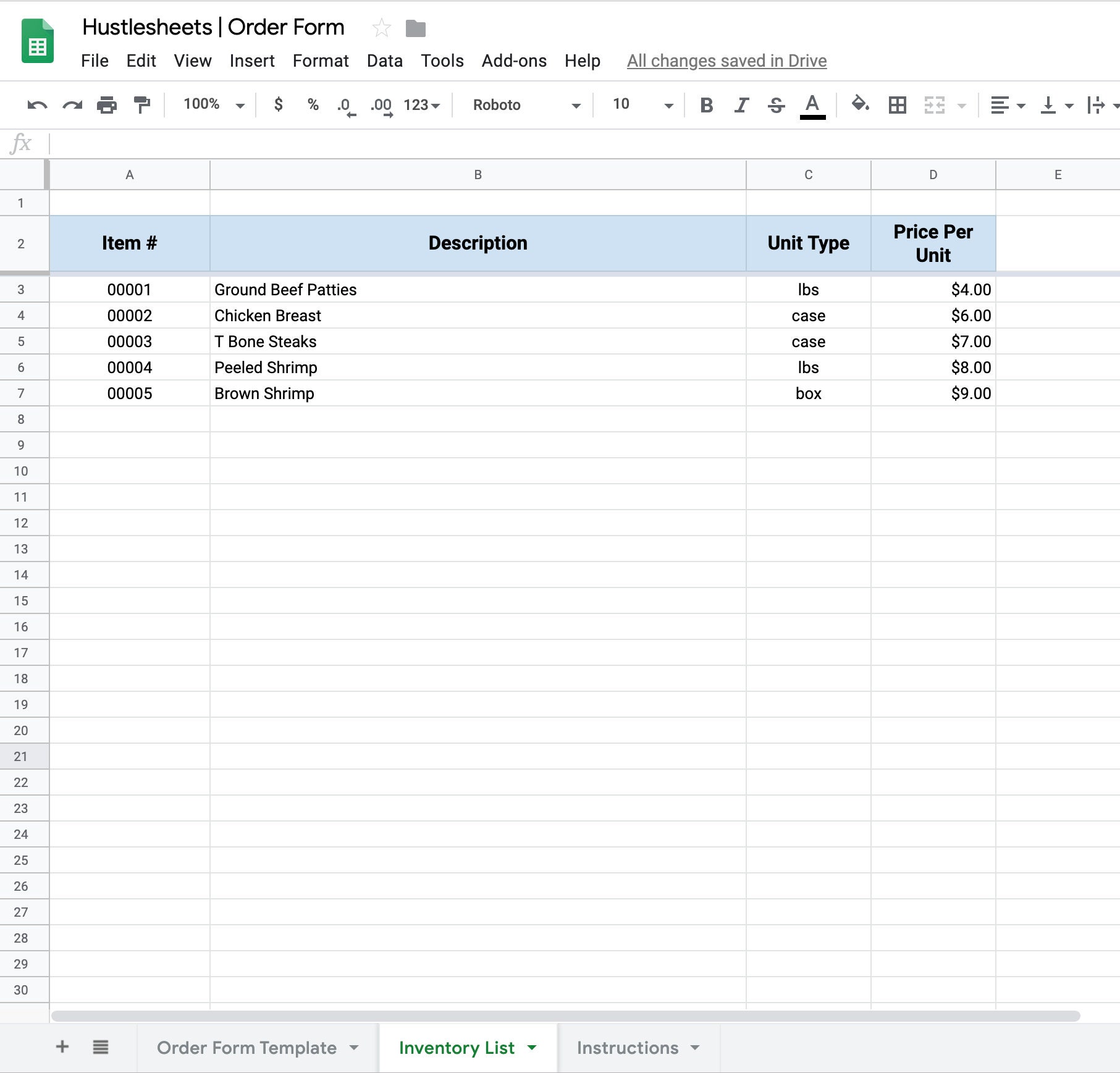Open the fill color bucket
The image size is (1120, 1073).
pos(861,104)
